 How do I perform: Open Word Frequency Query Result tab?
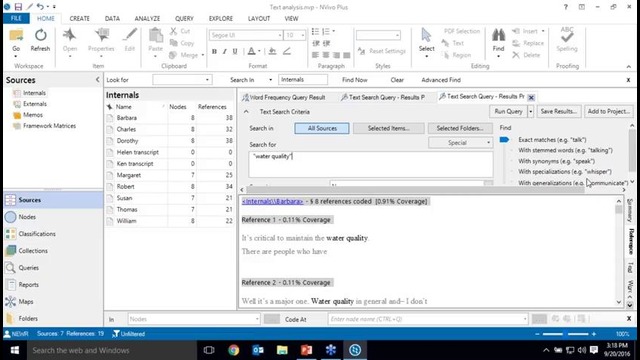pyautogui.click(x=284, y=97)
